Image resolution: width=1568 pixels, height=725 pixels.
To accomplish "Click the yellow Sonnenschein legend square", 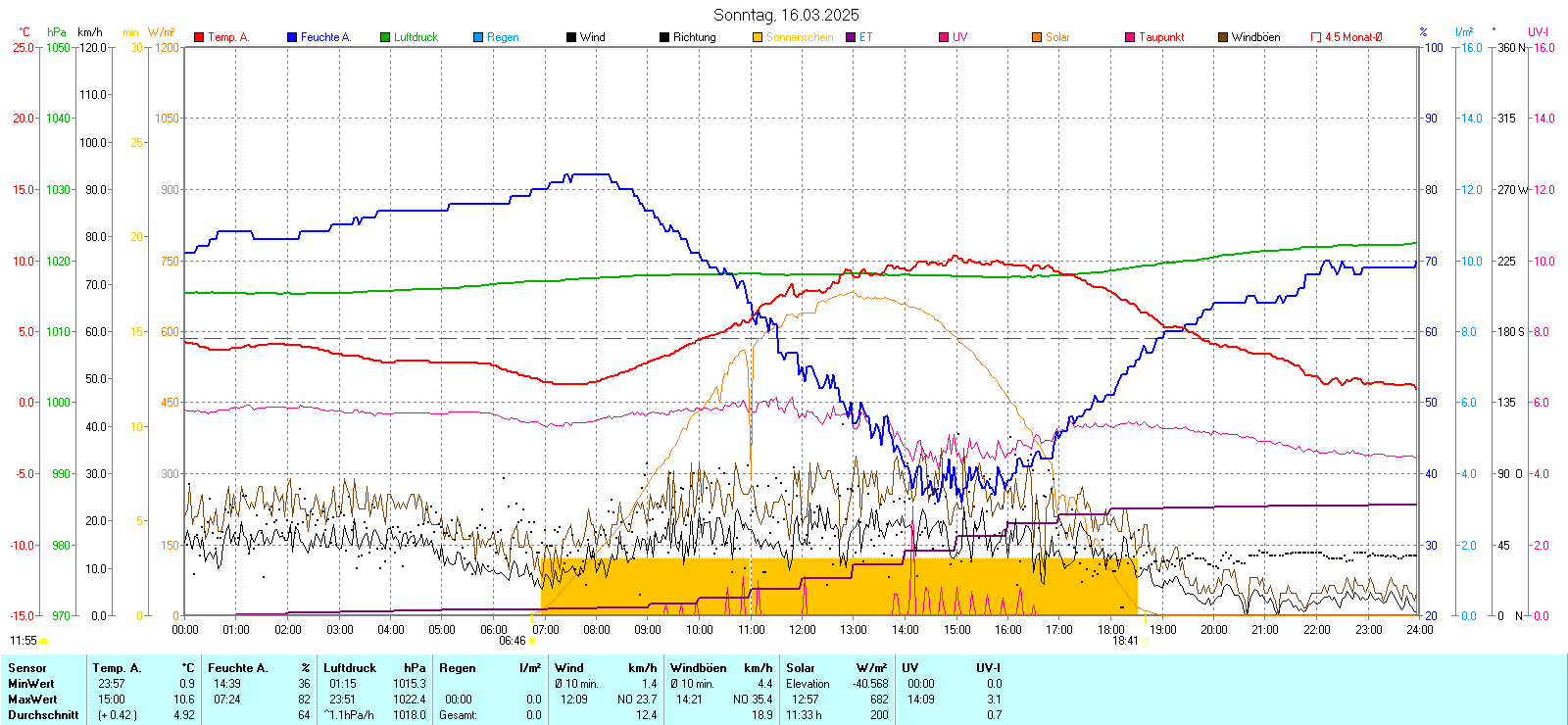I will point(758,37).
